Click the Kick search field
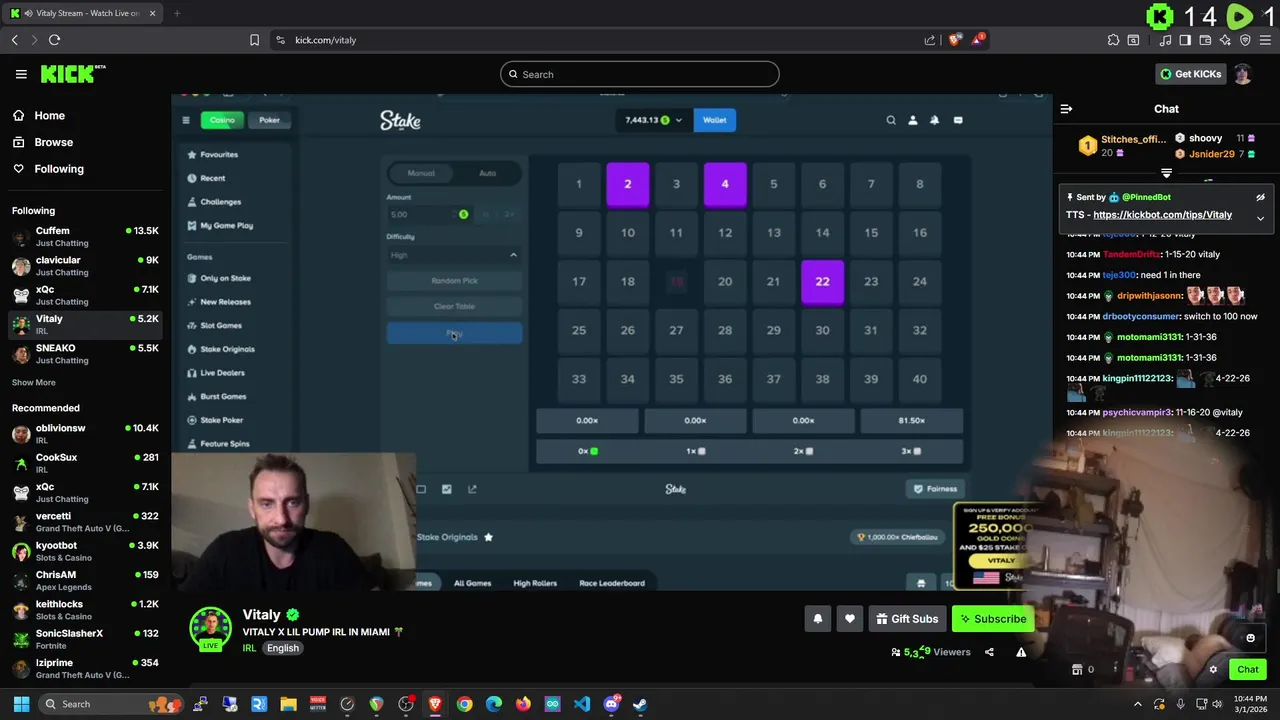 pos(640,74)
